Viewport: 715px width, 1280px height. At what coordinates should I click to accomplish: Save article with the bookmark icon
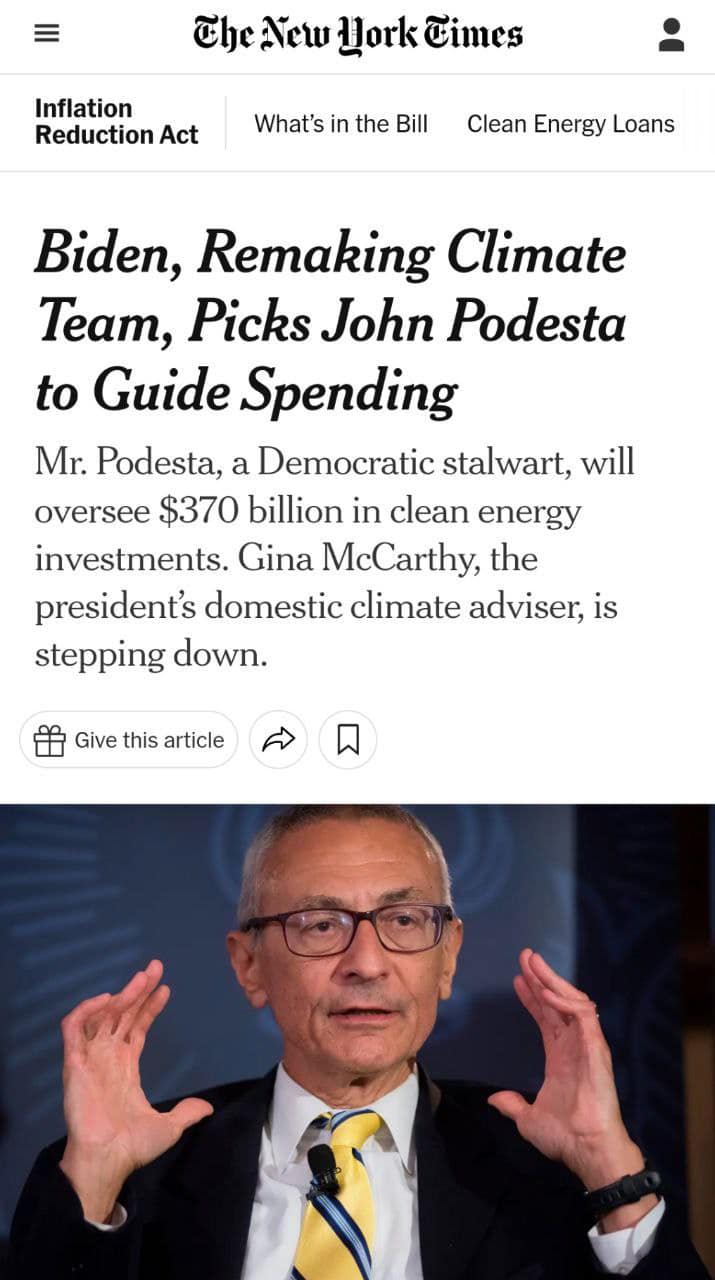click(348, 740)
